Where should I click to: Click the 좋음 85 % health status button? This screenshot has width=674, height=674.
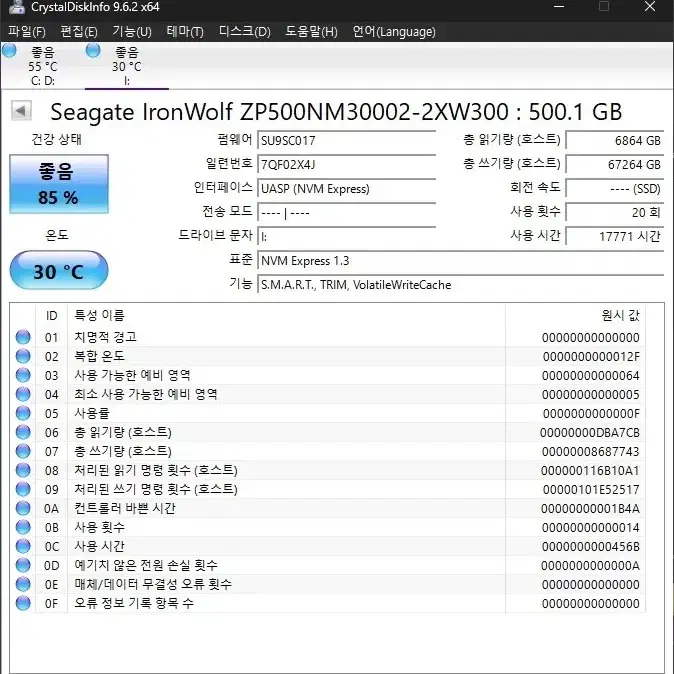coord(59,184)
